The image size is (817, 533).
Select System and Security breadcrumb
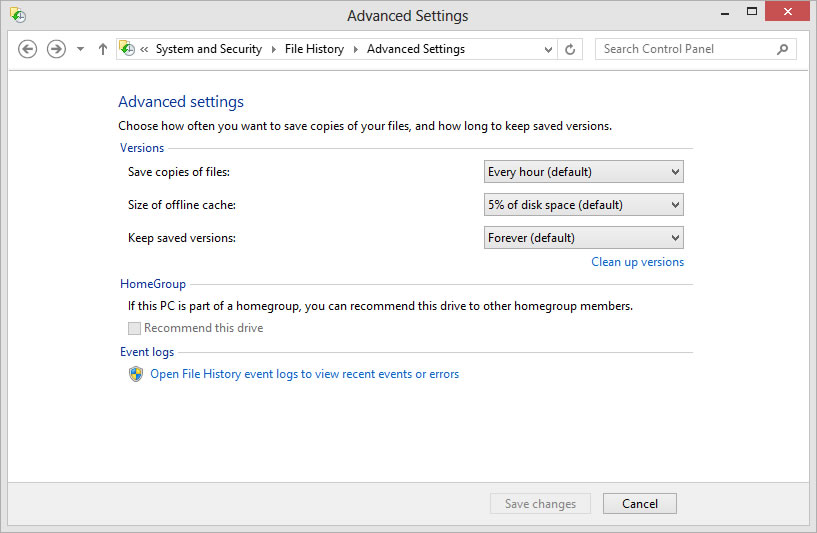coord(208,49)
